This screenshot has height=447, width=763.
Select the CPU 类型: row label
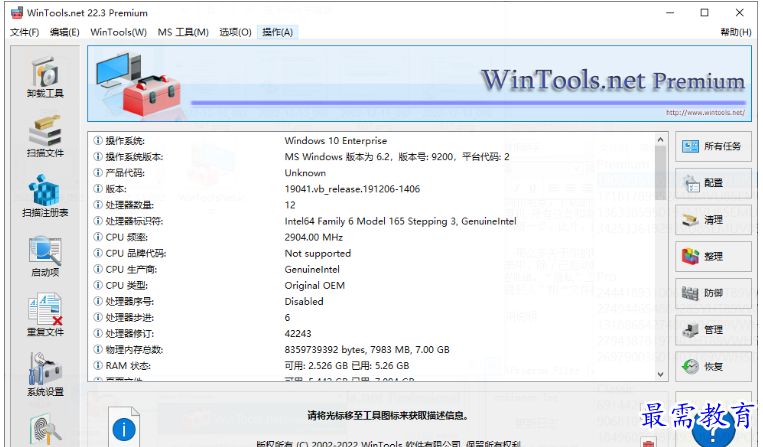(127, 286)
